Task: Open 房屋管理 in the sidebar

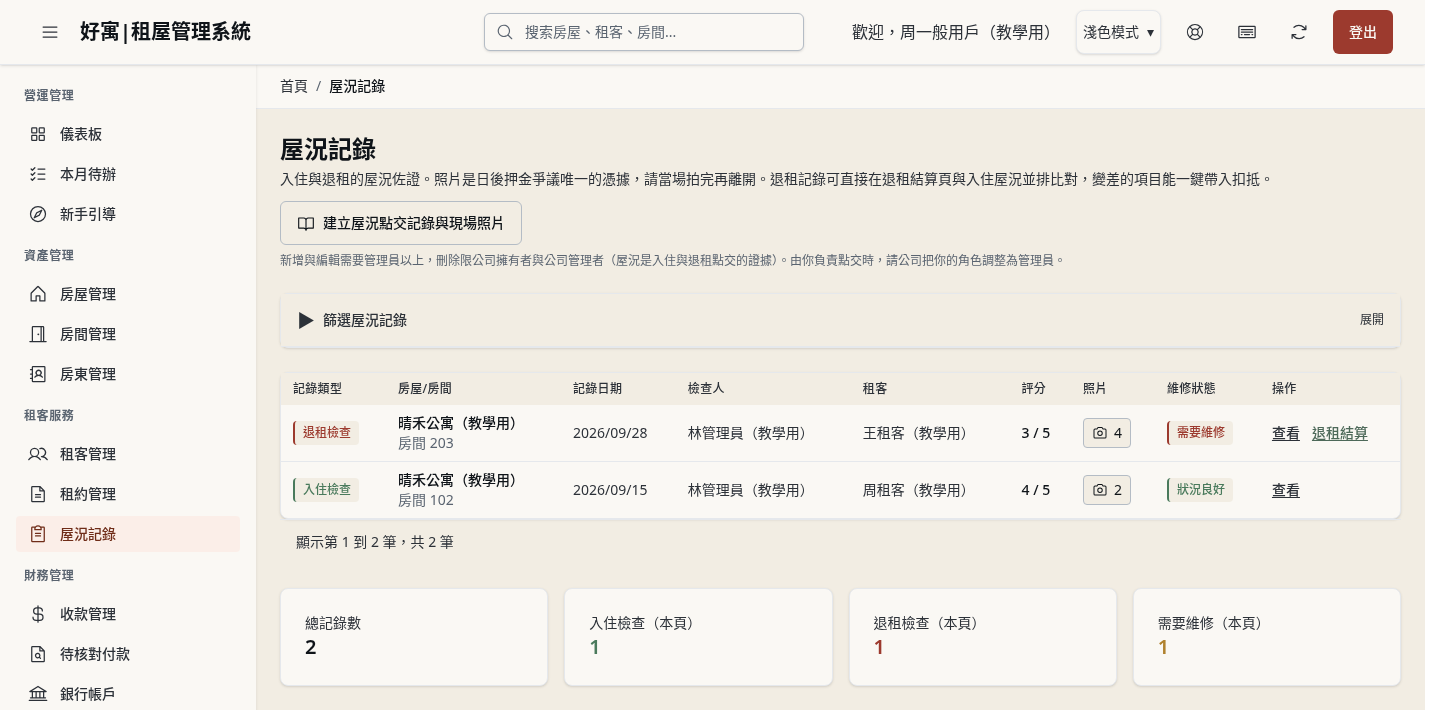Action: pos(128,294)
